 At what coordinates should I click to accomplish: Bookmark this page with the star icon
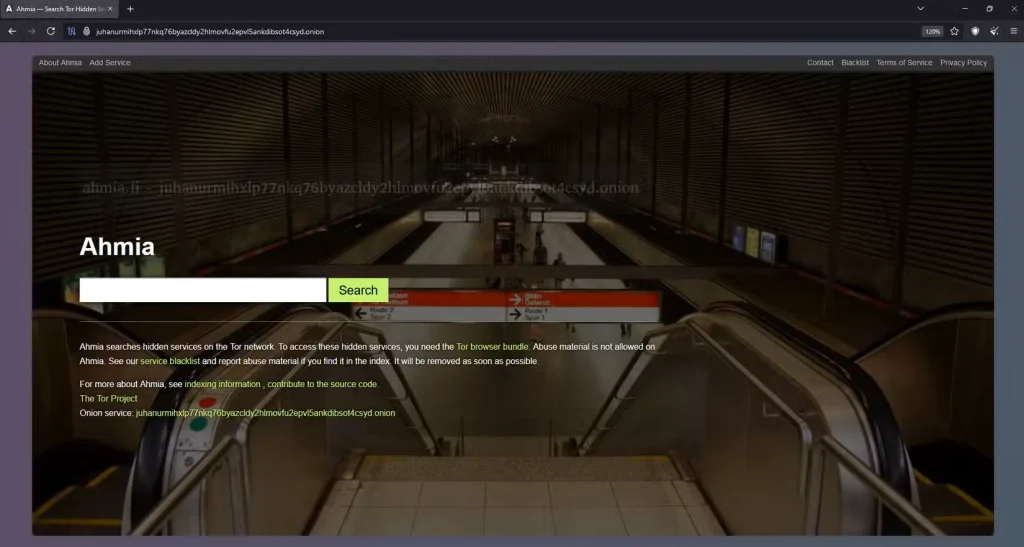point(954,31)
